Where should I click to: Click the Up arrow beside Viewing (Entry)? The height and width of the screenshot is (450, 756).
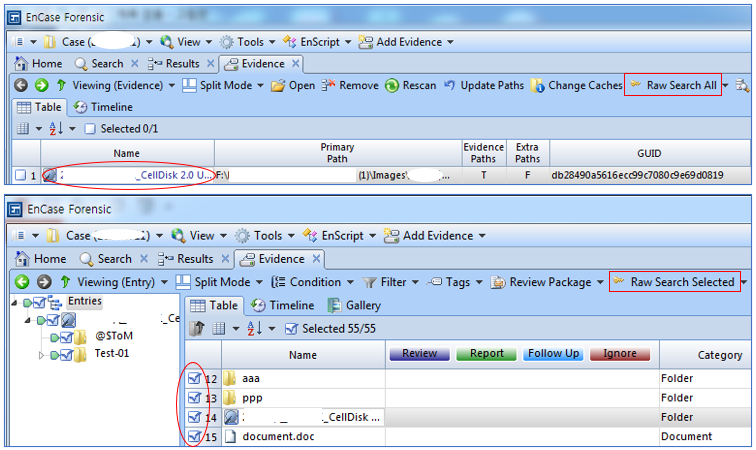pos(66,282)
